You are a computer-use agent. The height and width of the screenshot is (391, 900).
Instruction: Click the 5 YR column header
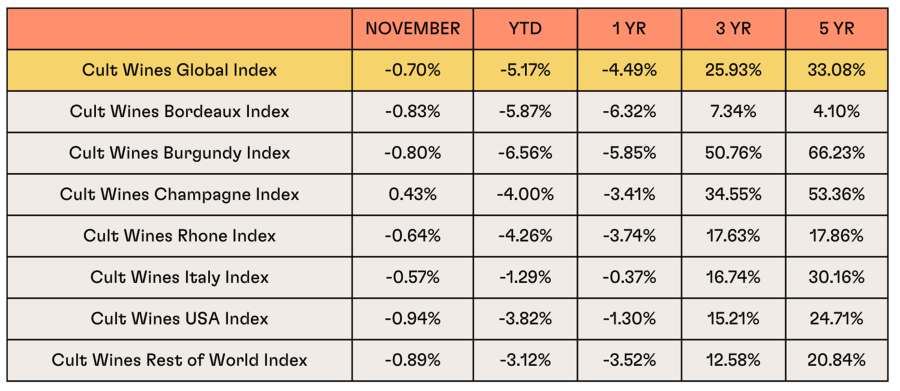click(x=837, y=29)
